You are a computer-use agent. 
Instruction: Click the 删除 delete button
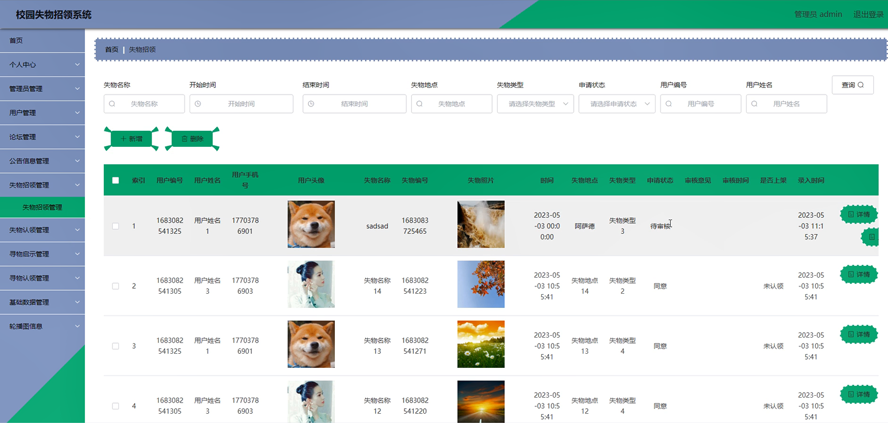192,139
